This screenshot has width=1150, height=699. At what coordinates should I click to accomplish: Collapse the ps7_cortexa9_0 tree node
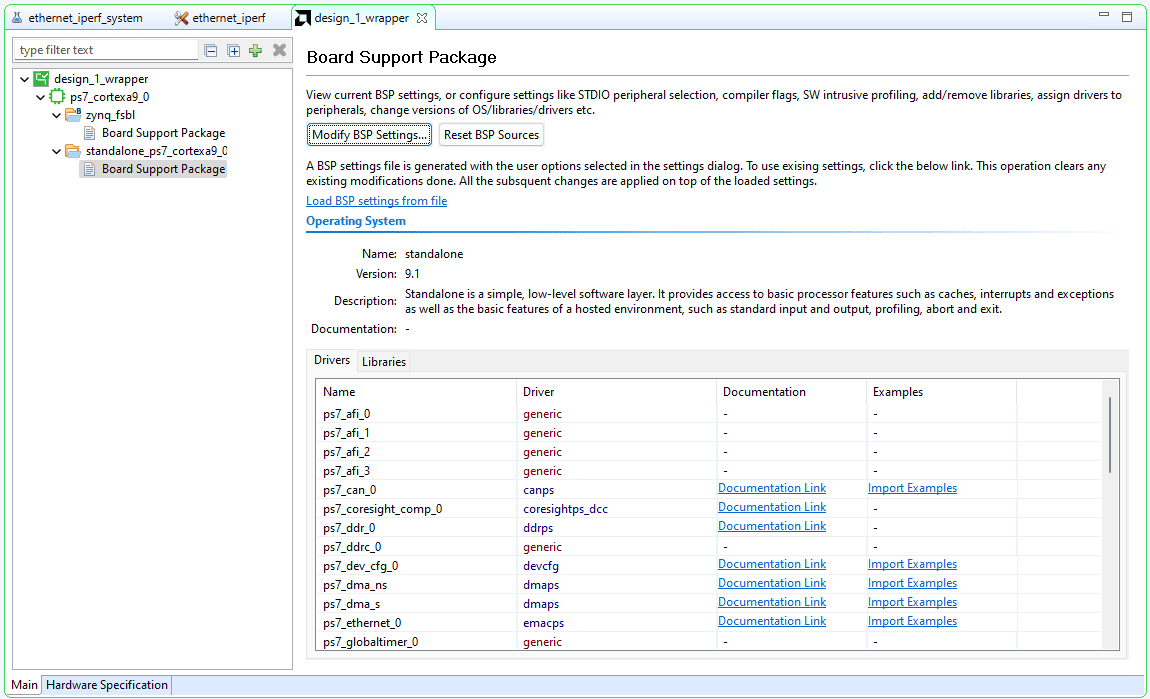40,97
